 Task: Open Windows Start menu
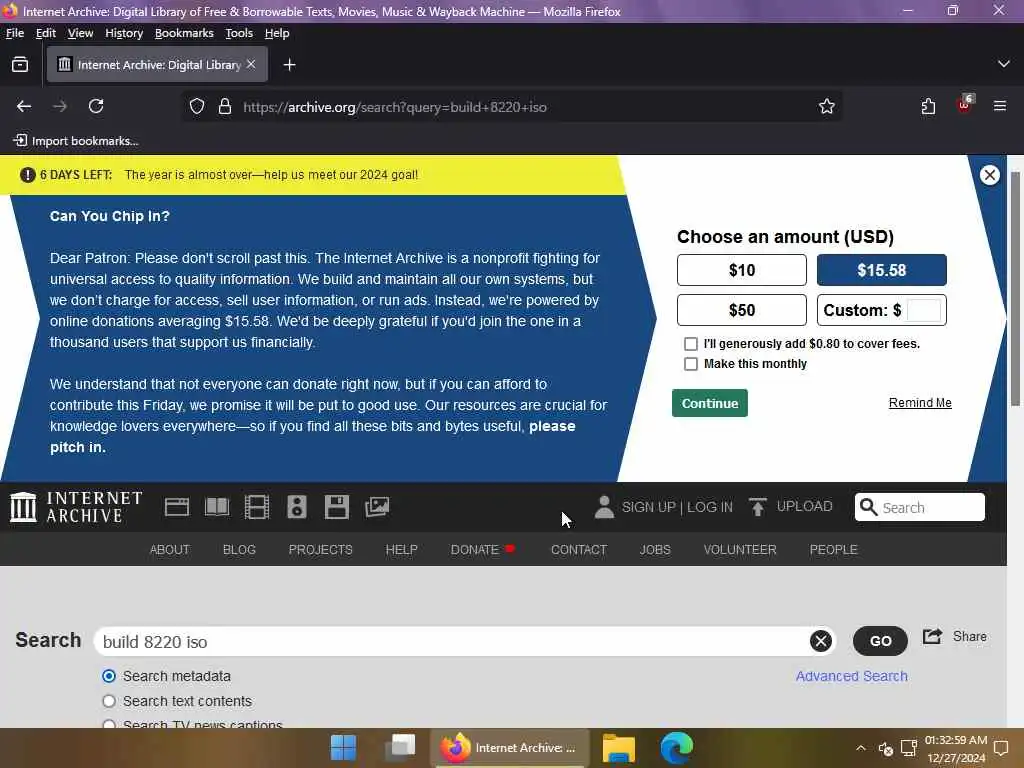pos(344,747)
